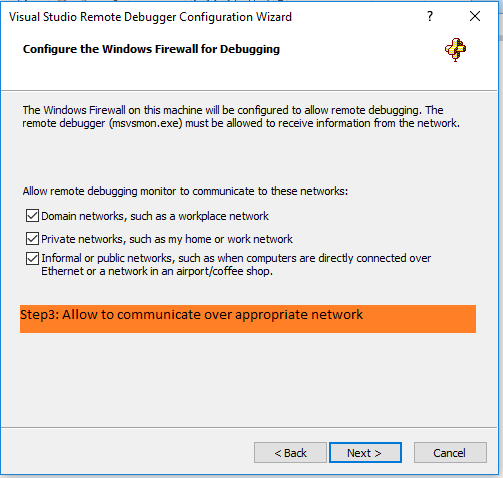The image size is (503, 478).
Task: Click the airport/coffee shop text line
Action: [x=157, y=271]
